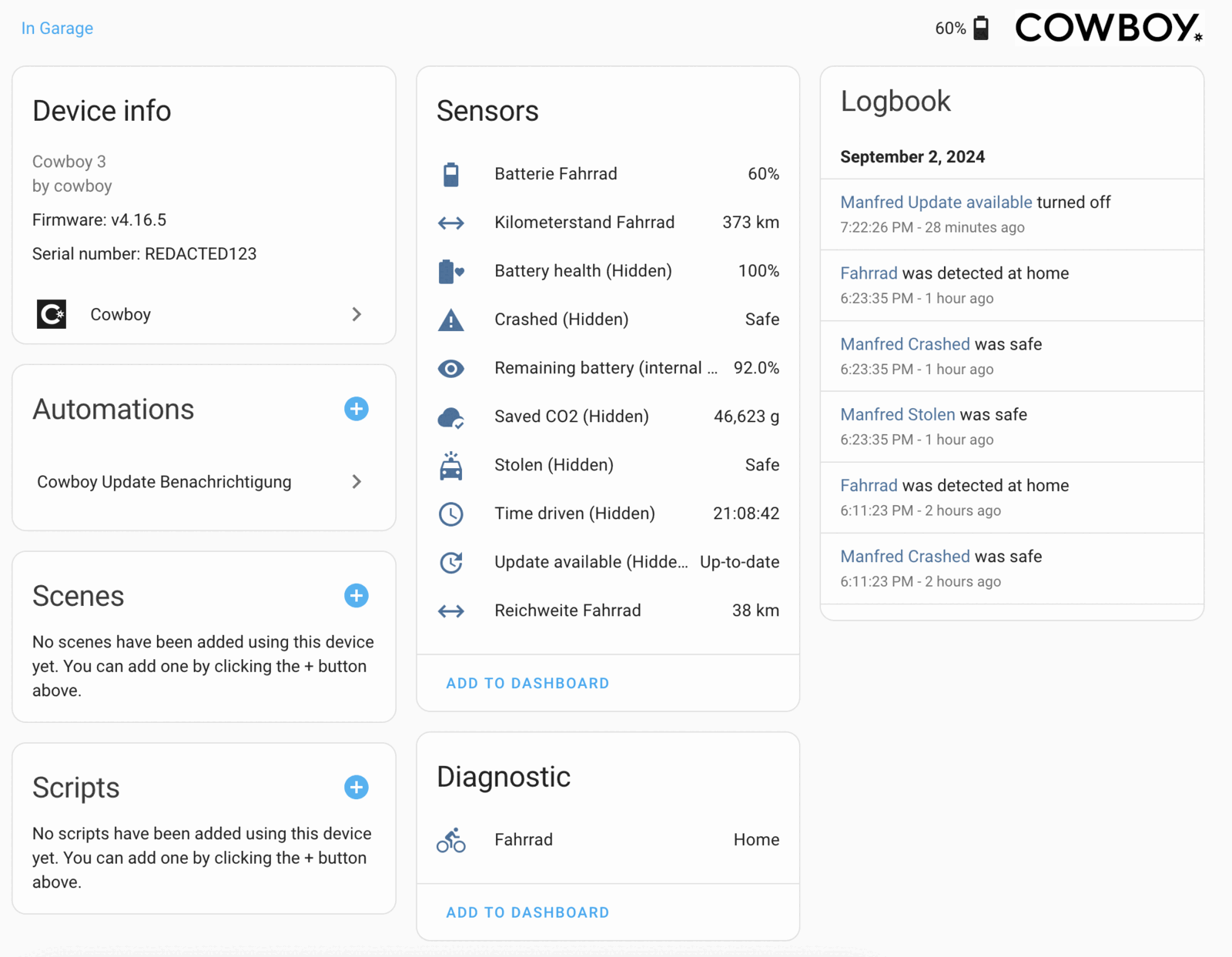Open Remaining battery (internal) sensor
The image size is (1232, 957).
click(608, 368)
